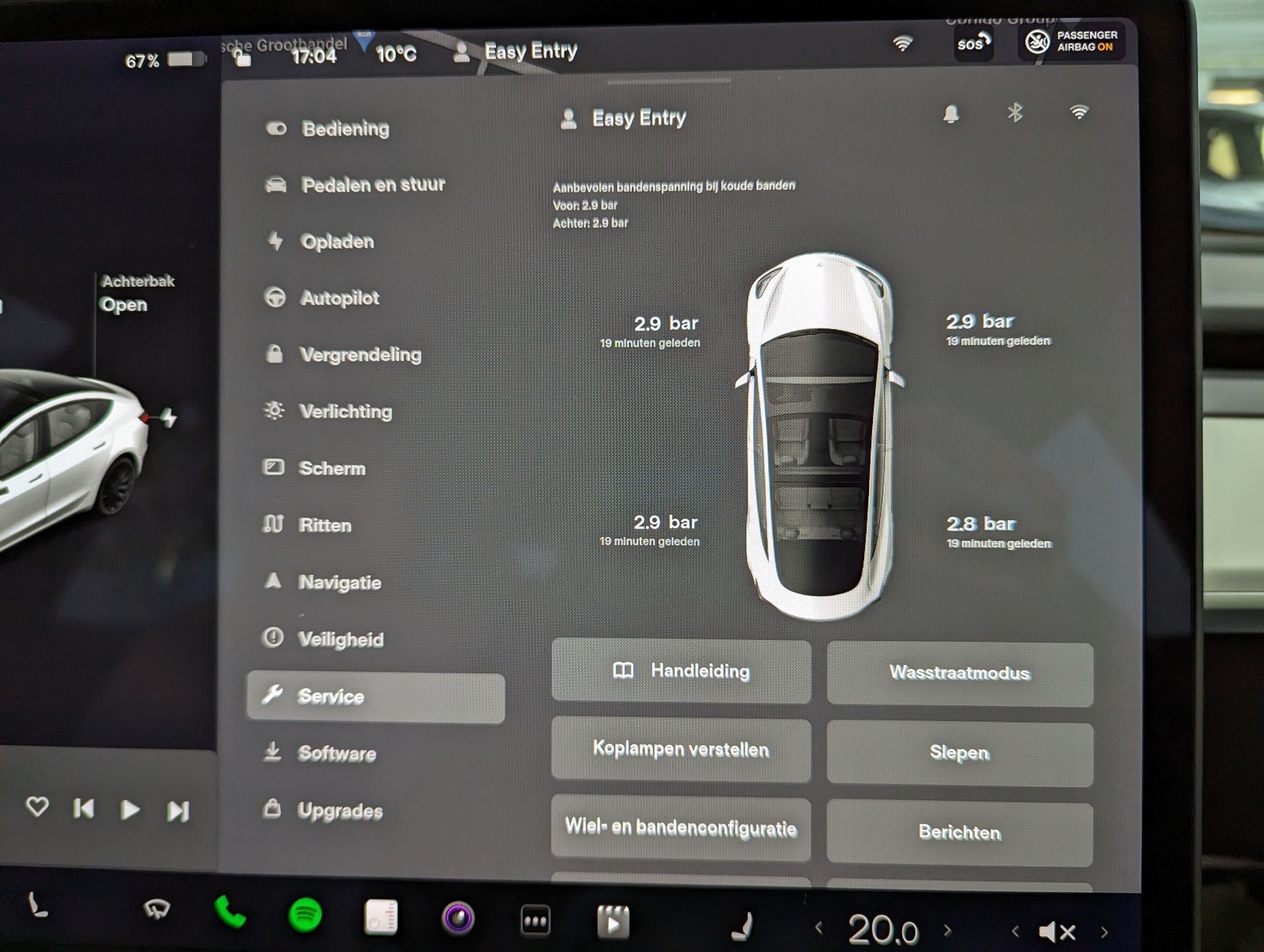The image size is (1264, 952).
Task: Open the camera app icon
Action: click(458, 918)
